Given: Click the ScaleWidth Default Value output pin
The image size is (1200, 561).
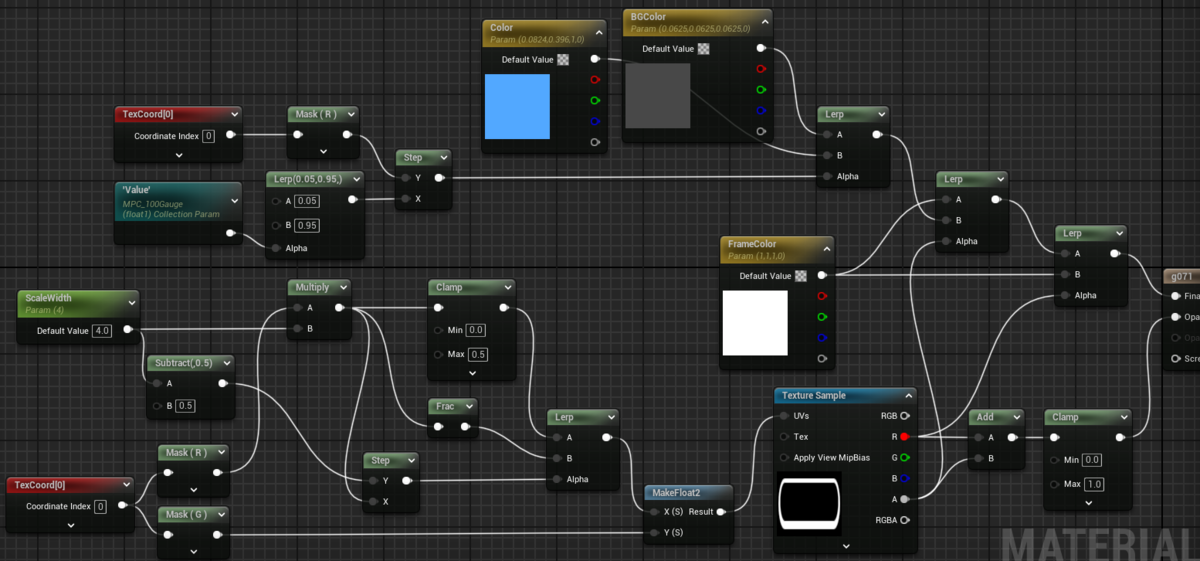Looking at the screenshot, I should pos(127,330).
